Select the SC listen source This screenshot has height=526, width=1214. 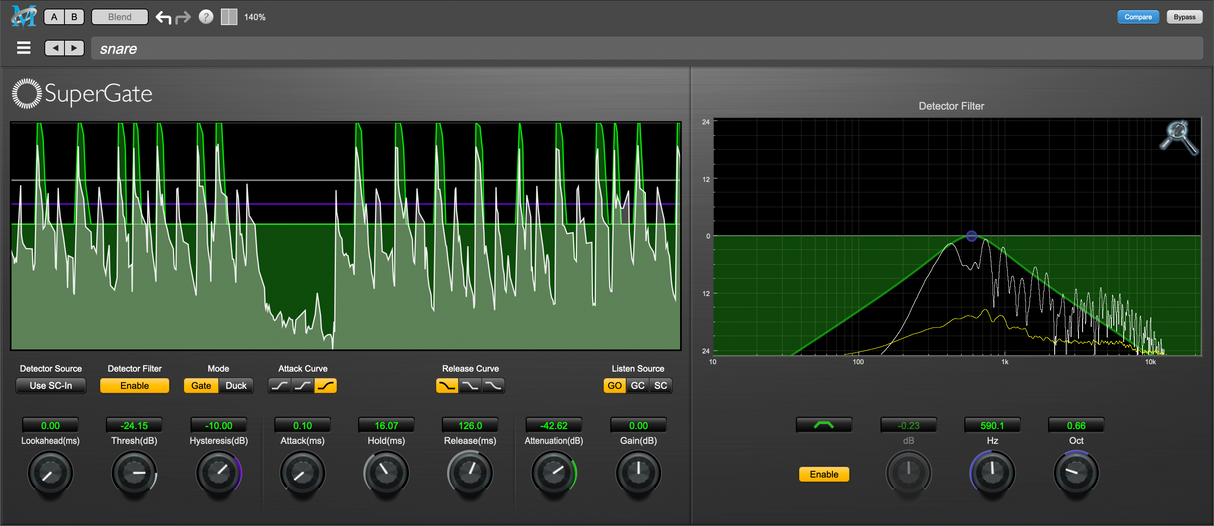[661, 386]
